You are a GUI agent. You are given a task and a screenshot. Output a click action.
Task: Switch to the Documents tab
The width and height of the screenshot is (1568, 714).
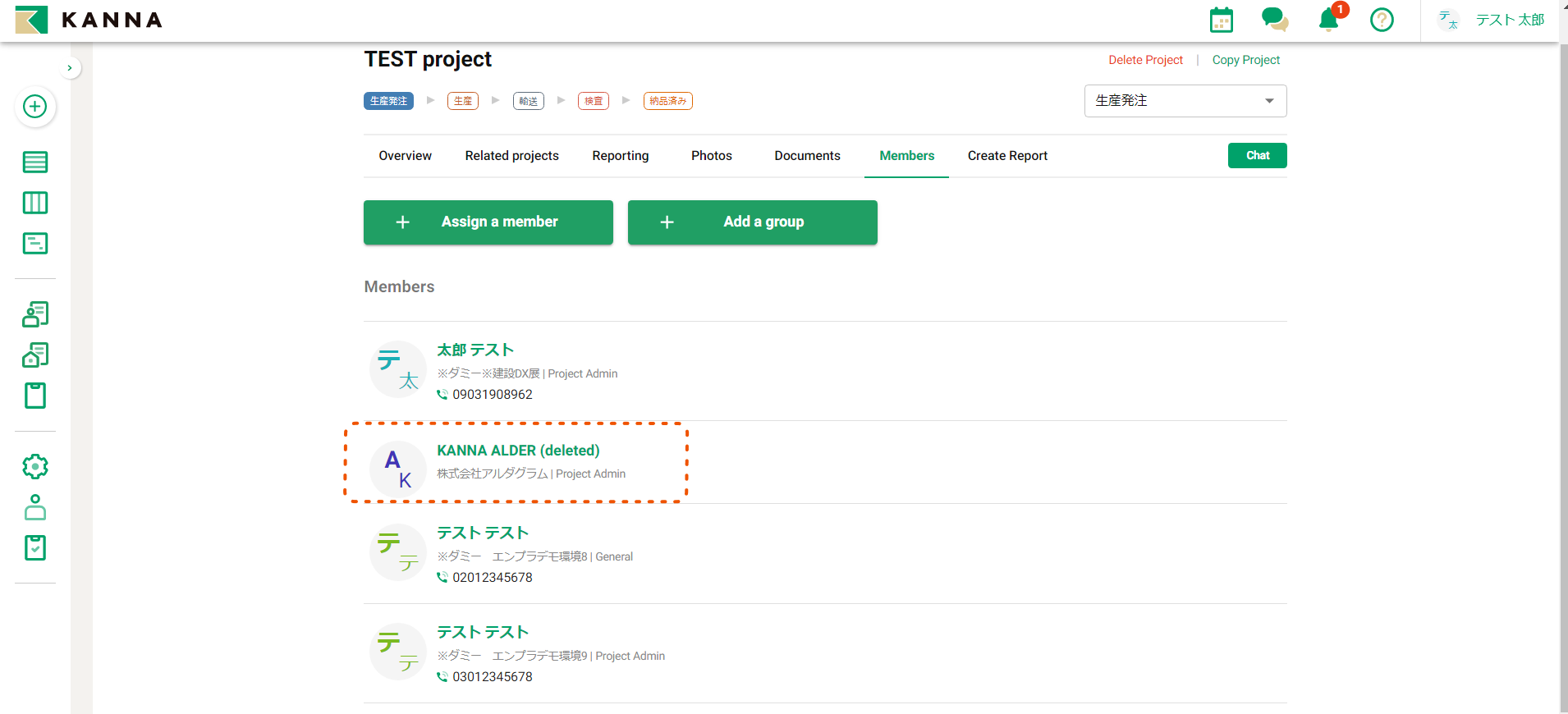click(x=807, y=156)
